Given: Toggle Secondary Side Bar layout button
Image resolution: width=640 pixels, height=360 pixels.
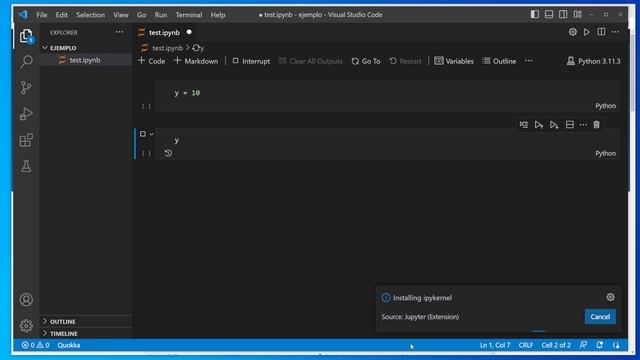Looking at the screenshot, I should pyautogui.click(x=563, y=14).
